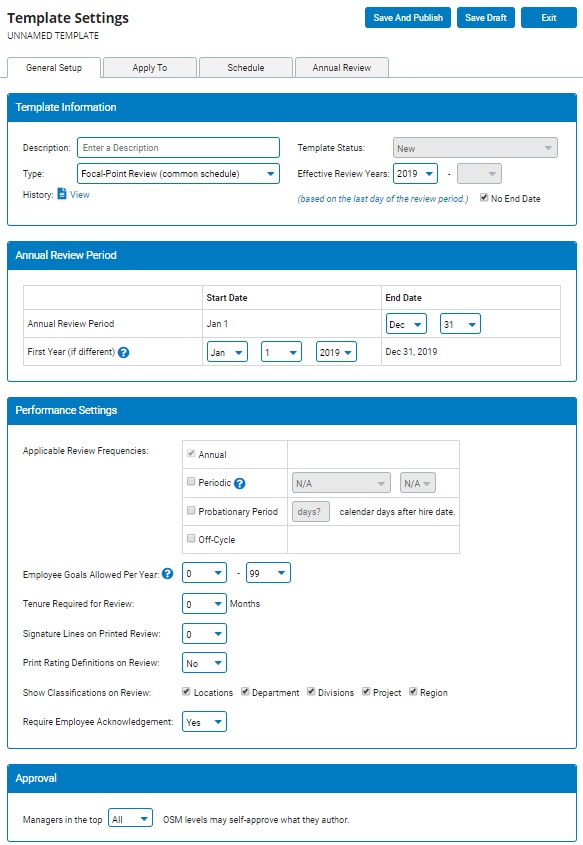Show help for Periodic review frequency
This screenshot has height=845, width=583.
(x=240, y=483)
